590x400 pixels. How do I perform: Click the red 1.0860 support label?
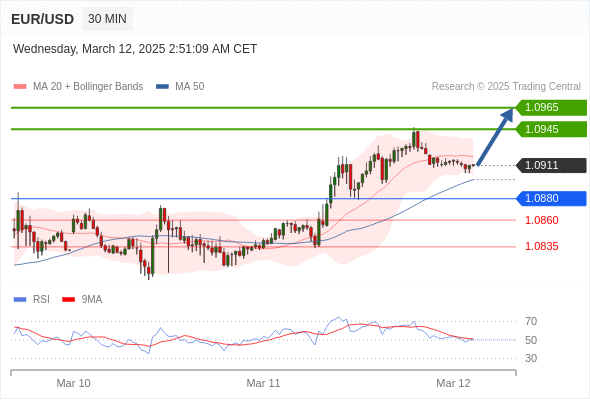pyautogui.click(x=541, y=220)
